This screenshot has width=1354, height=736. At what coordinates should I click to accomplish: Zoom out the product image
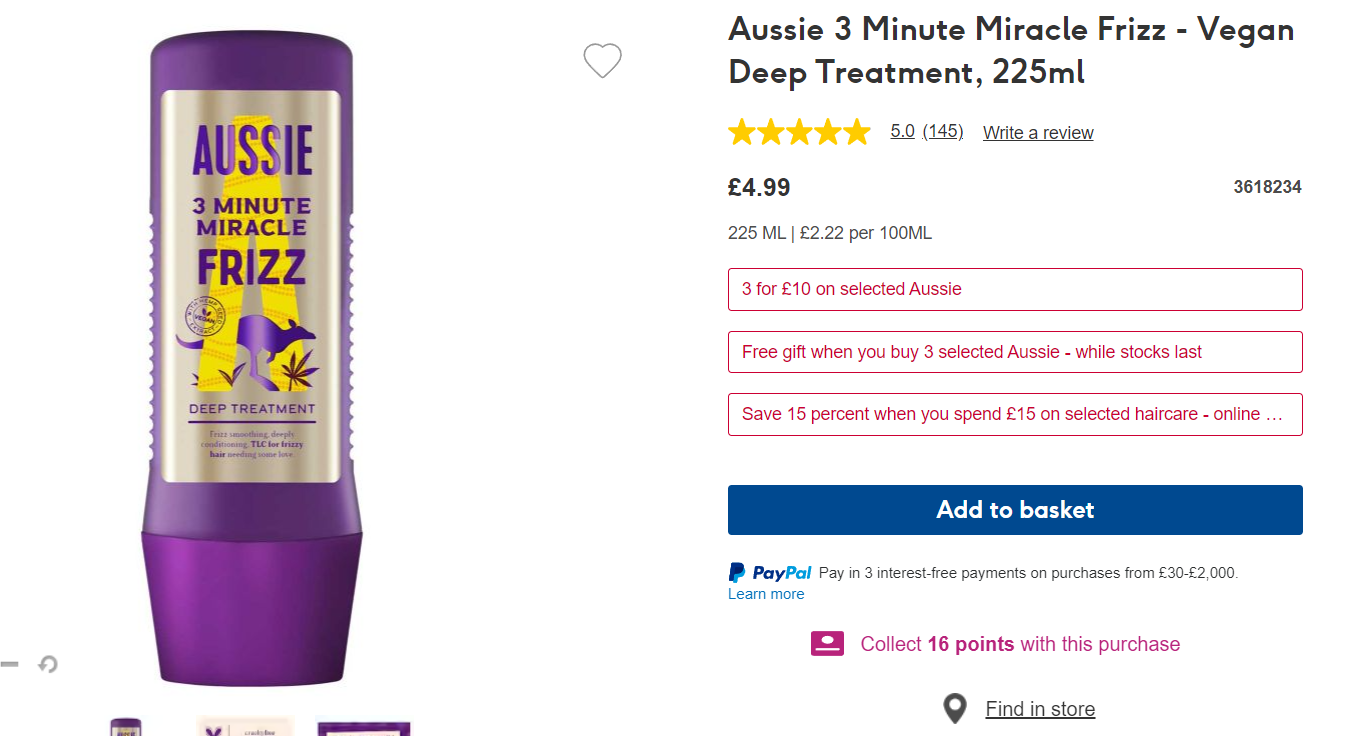click(x=9, y=664)
